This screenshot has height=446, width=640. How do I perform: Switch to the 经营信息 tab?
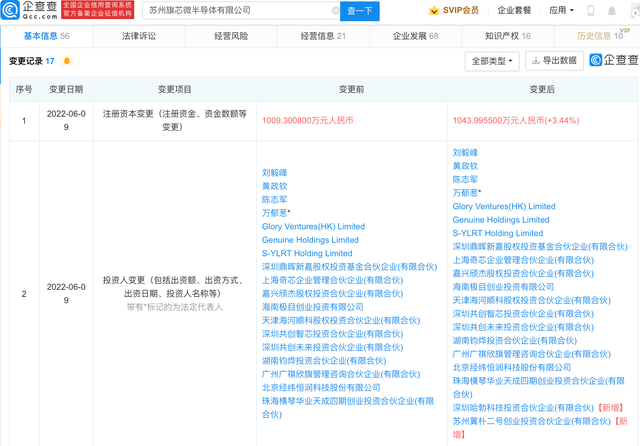coord(323,36)
